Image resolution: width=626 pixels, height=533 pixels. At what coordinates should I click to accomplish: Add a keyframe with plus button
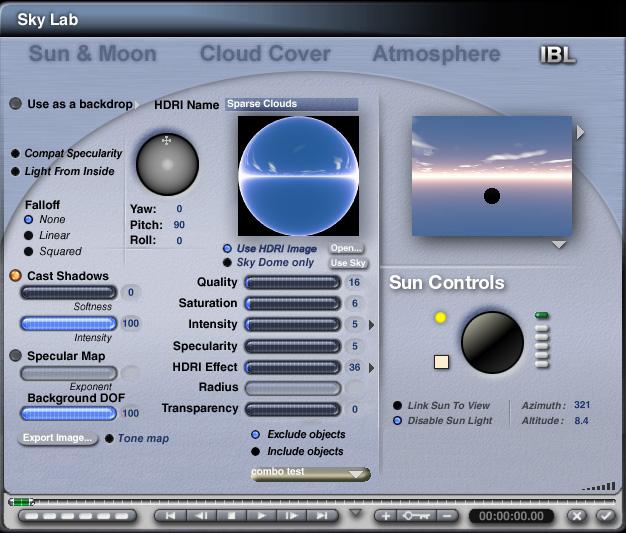click(x=386, y=516)
